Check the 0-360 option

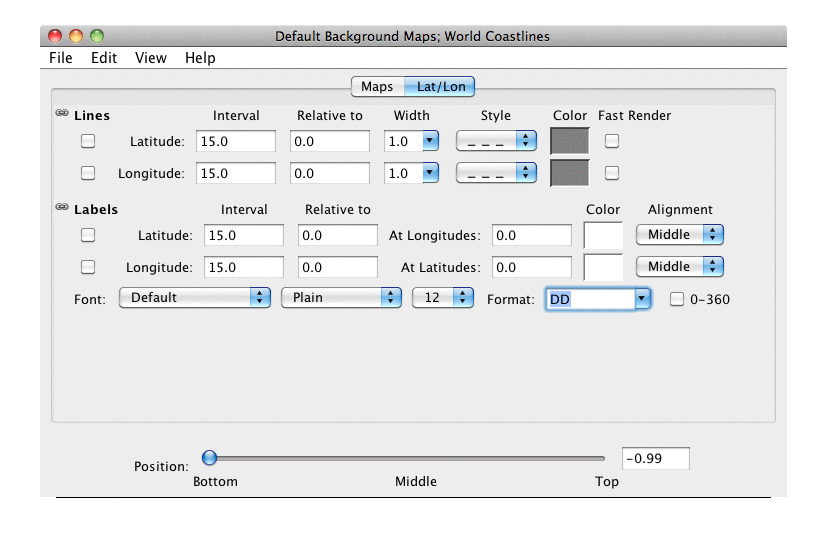tap(677, 299)
